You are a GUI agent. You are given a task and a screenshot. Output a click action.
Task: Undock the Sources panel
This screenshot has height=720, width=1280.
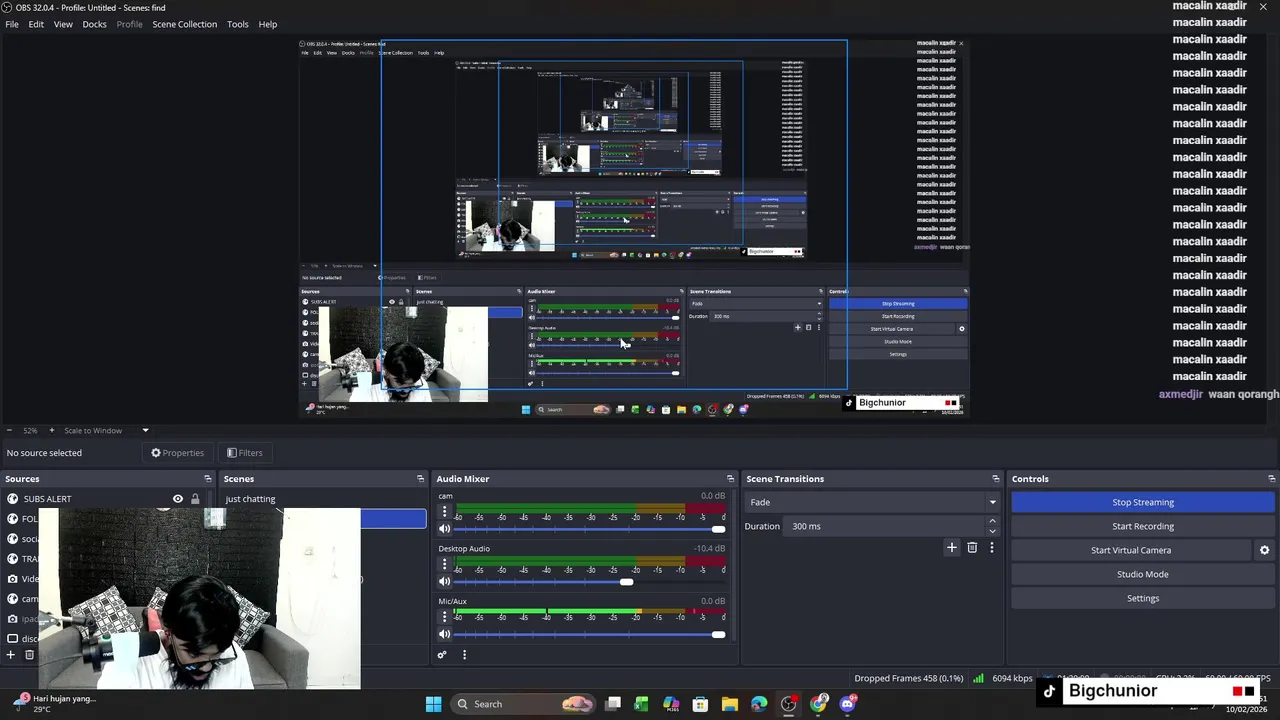tap(208, 479)
